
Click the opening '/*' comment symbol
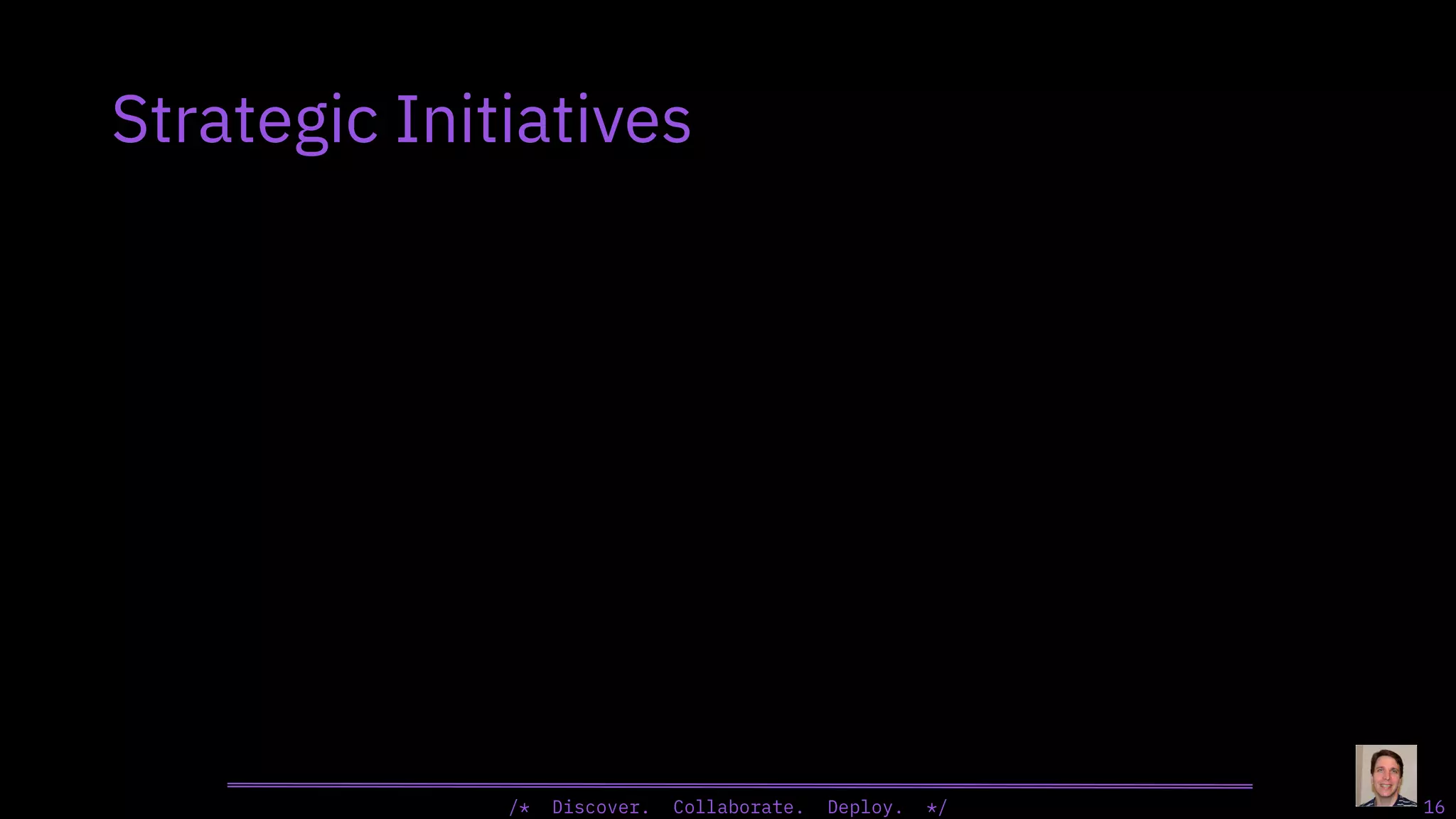(520, 807)
